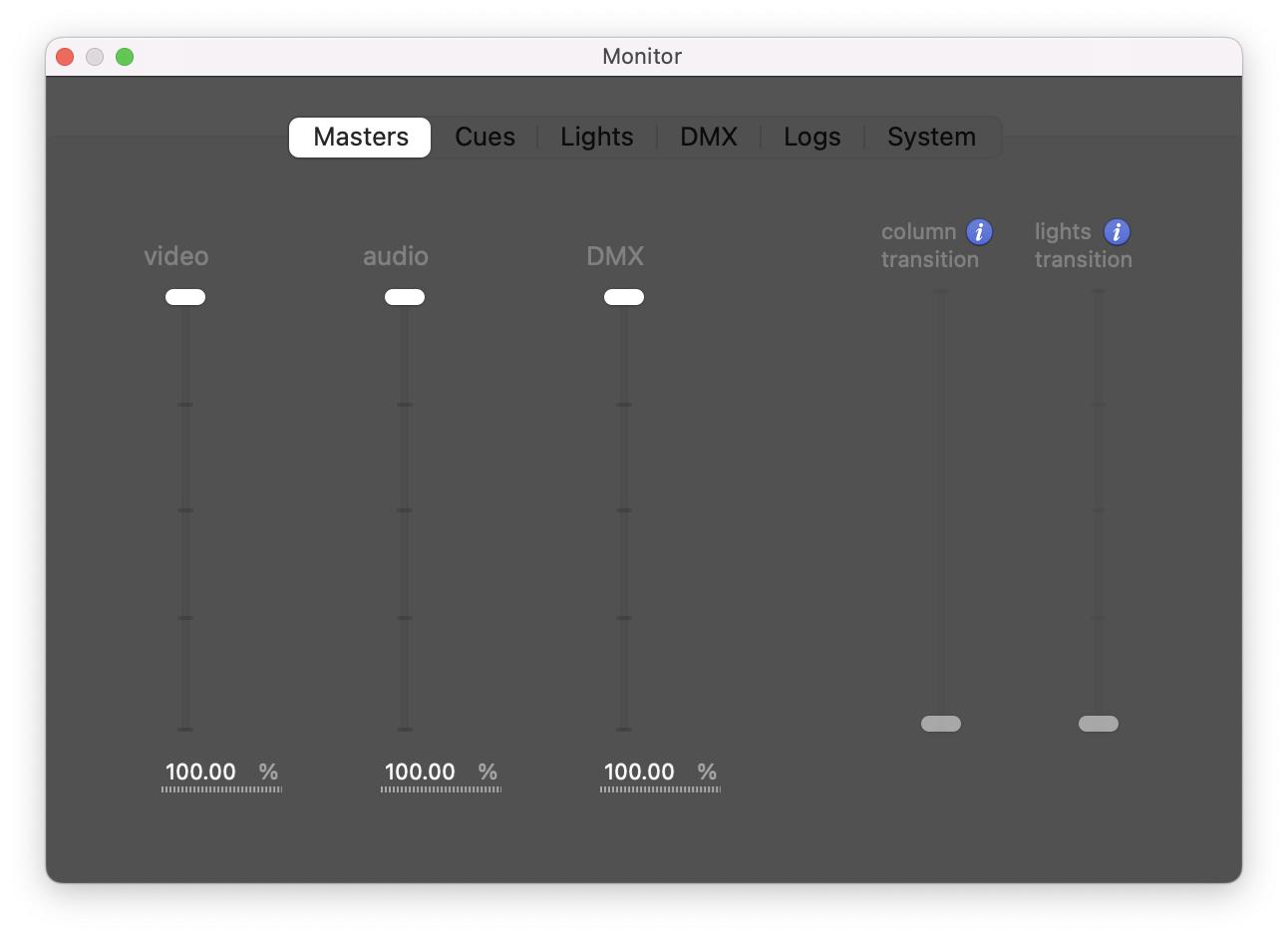Image resolution: width=1288 pixels, height=937 pixels.
Task: Click the video master slider handle
Action: click(x=185, y=297)
